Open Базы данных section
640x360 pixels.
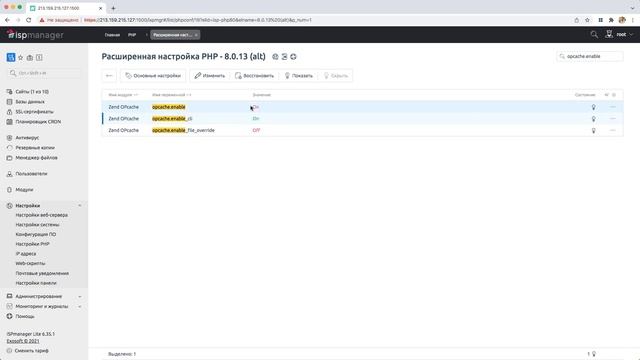[x=30, y=102]
